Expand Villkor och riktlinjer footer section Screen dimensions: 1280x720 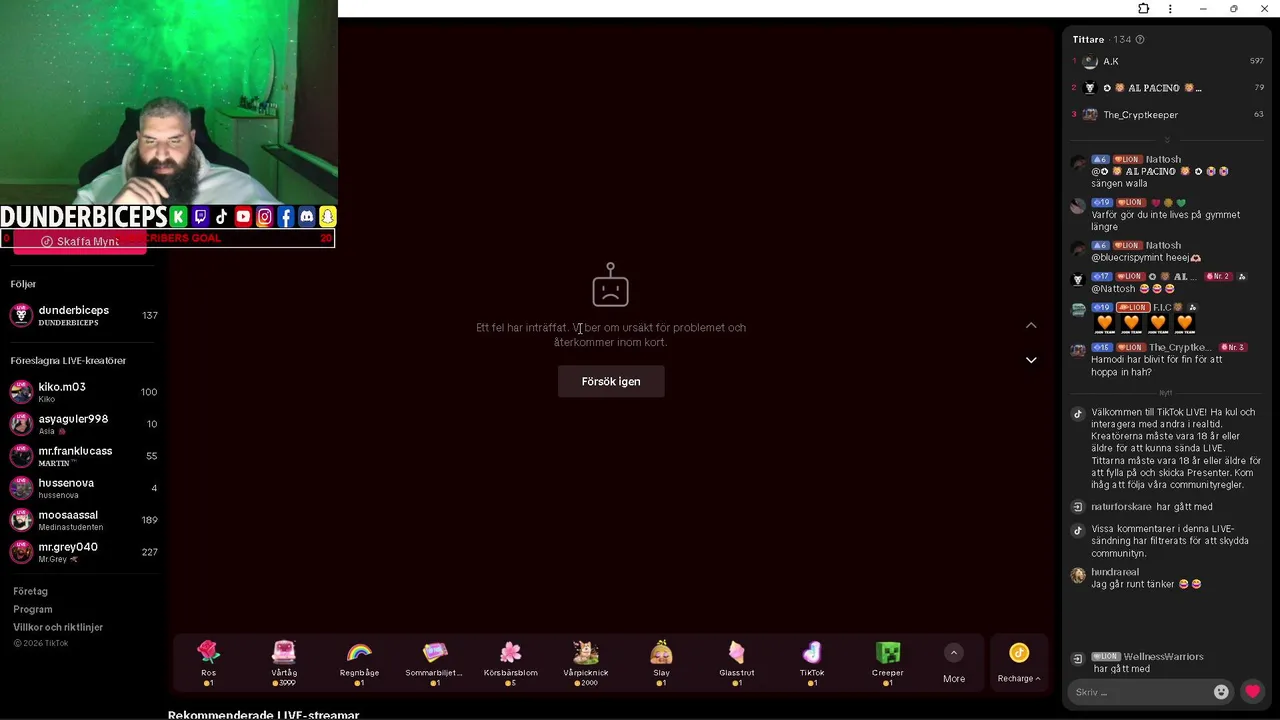pos(58,627)
